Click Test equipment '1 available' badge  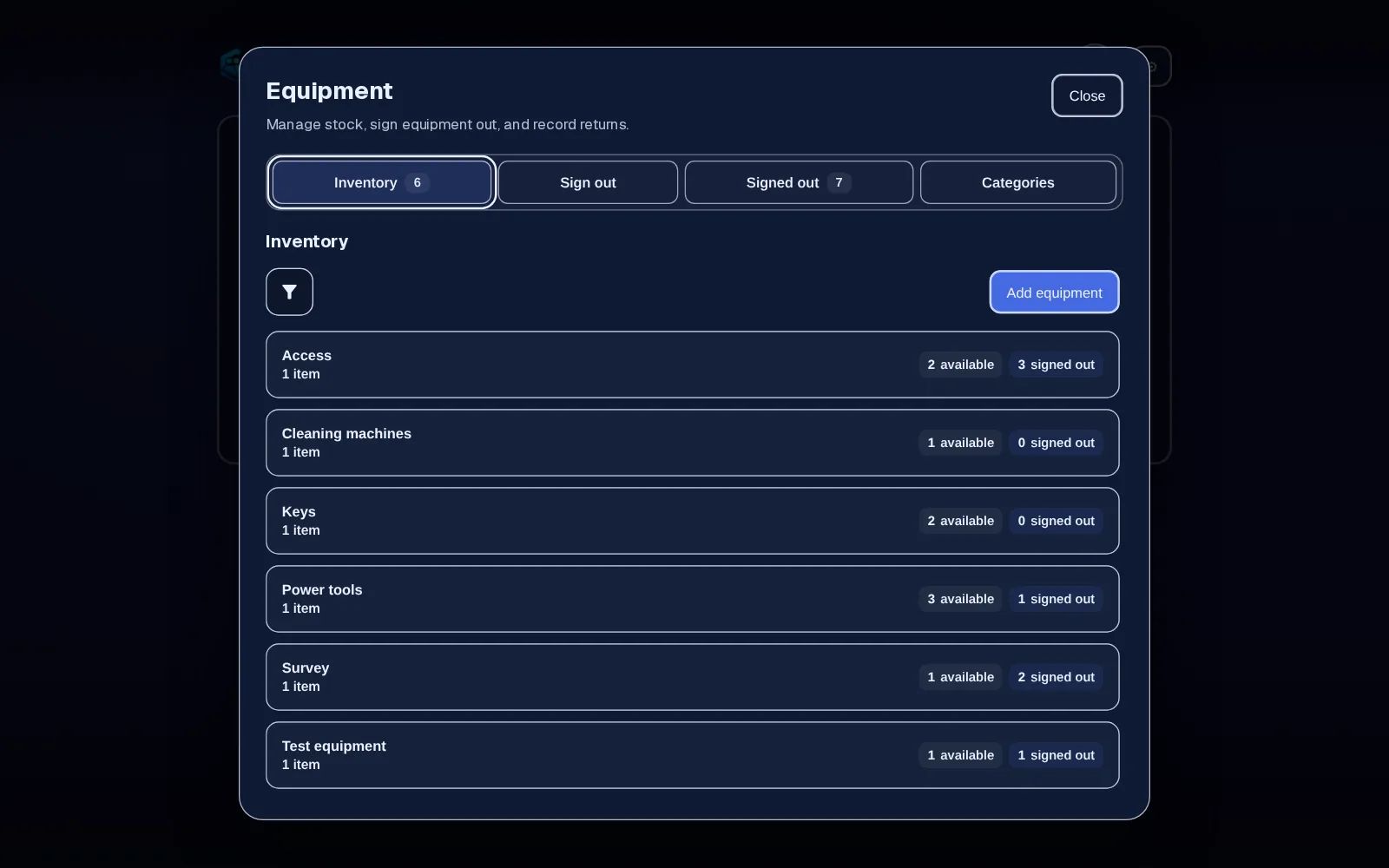(x=960, y=755)
